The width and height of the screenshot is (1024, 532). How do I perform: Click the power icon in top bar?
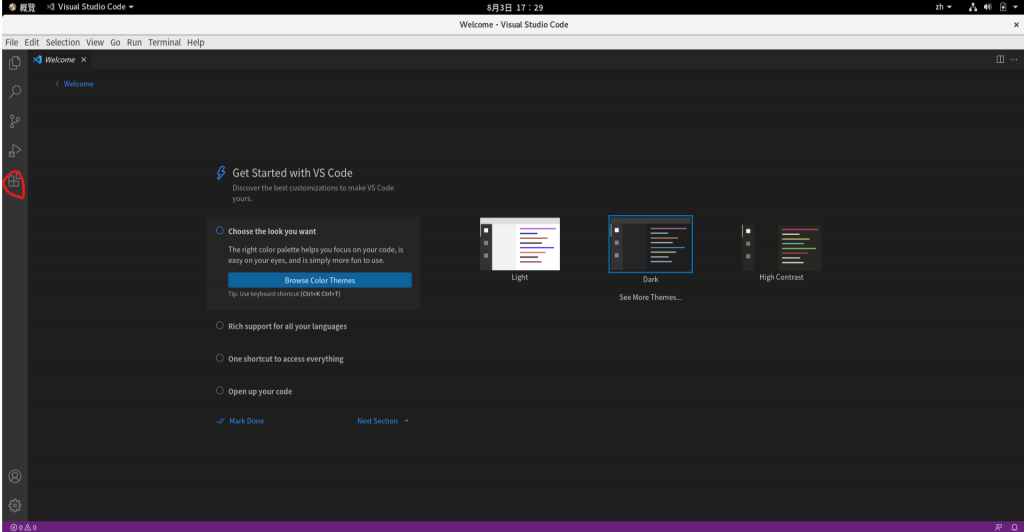(x=1003, y=7)
